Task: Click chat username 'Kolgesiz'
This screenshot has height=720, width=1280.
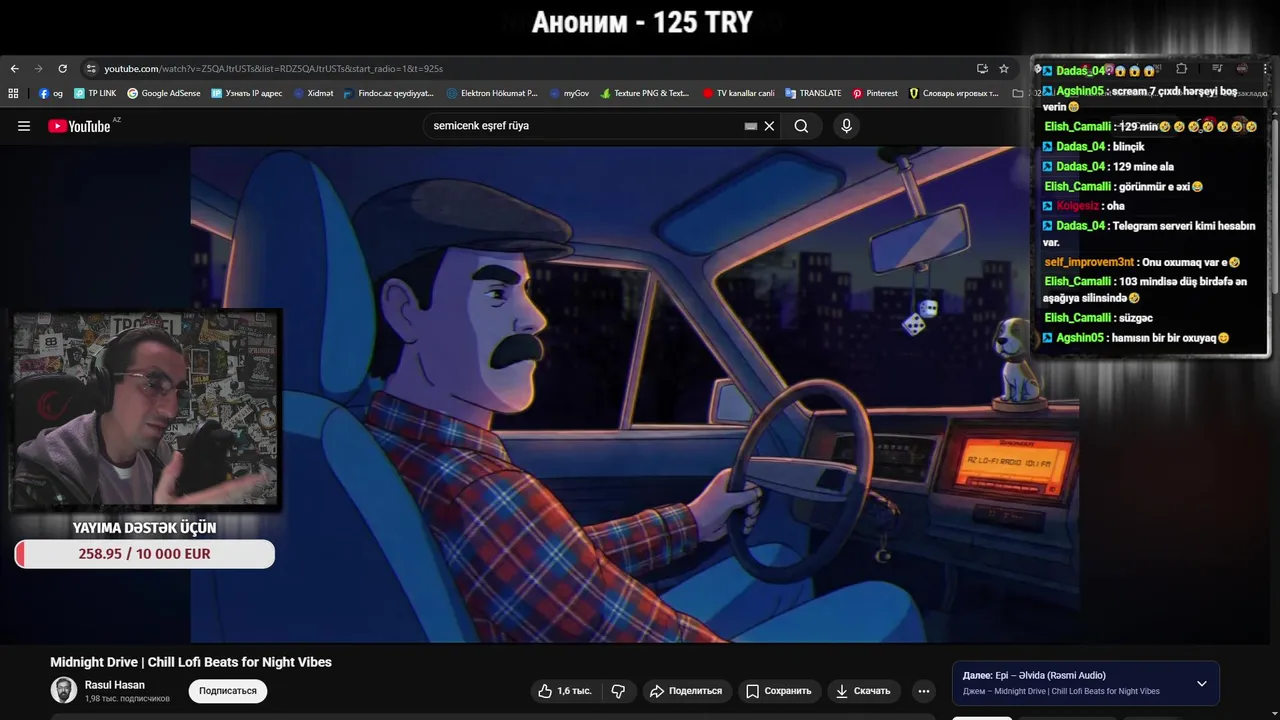Action: pos(1080,206)
